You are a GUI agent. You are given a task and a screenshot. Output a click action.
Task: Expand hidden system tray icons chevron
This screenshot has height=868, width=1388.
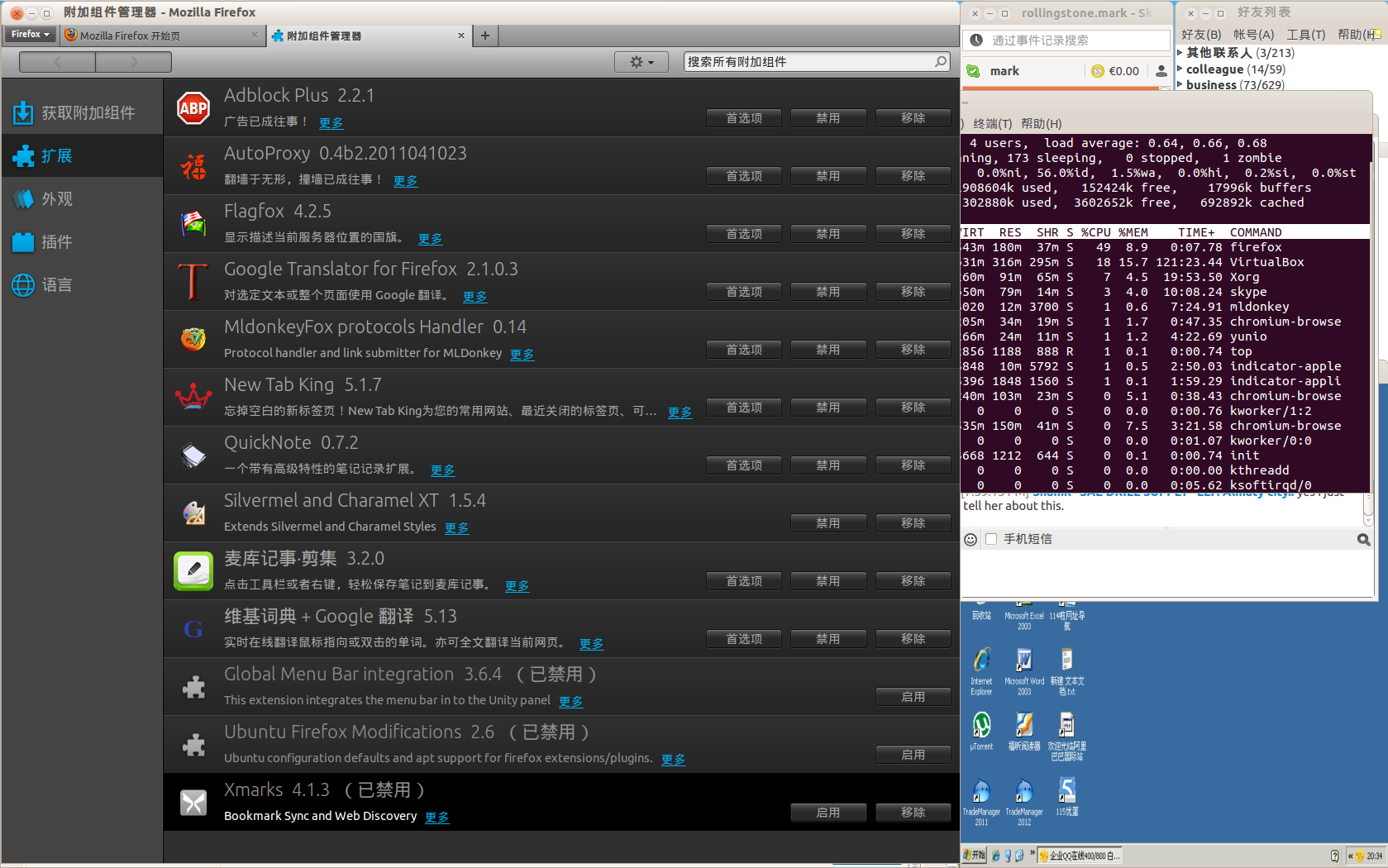point(1349,856)
